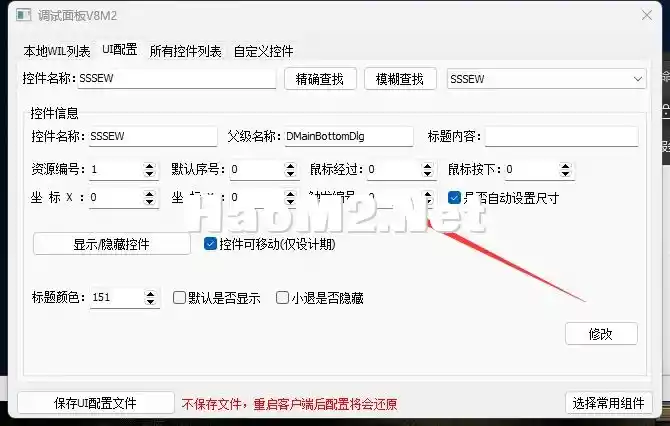Click the 资源编号 value field

[115, 170]
